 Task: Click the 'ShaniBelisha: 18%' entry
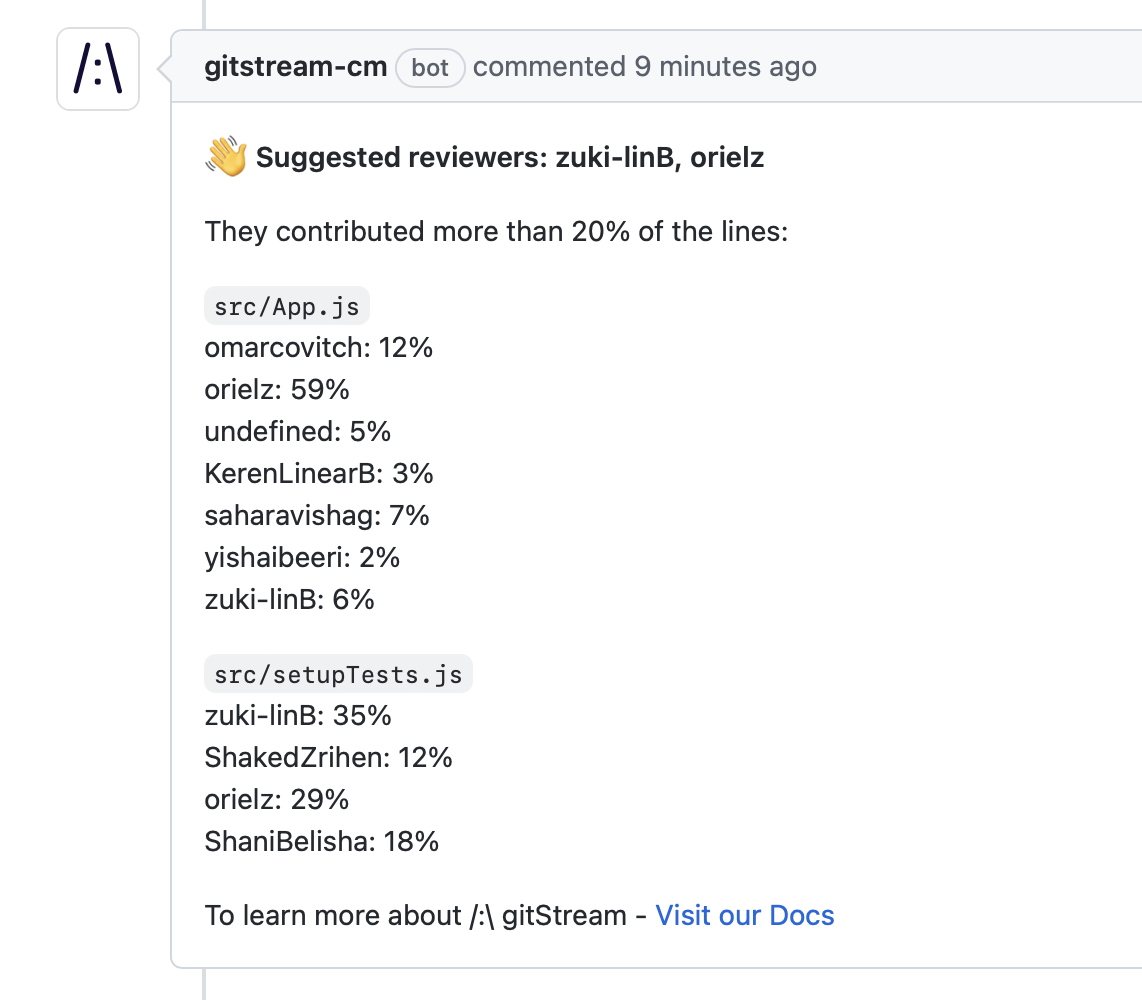(321, 841)
